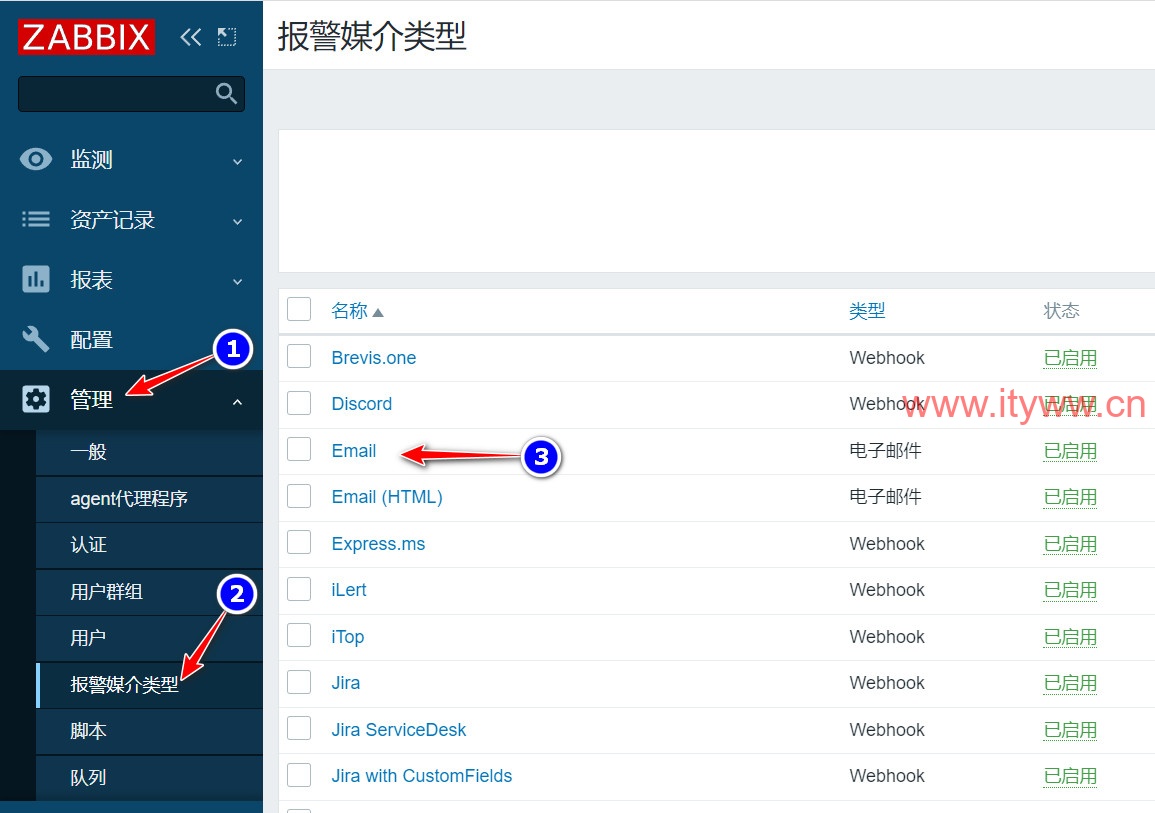Sort by 名称 column header
Viewport: 1155px width, 813px height.
(357, 311)
